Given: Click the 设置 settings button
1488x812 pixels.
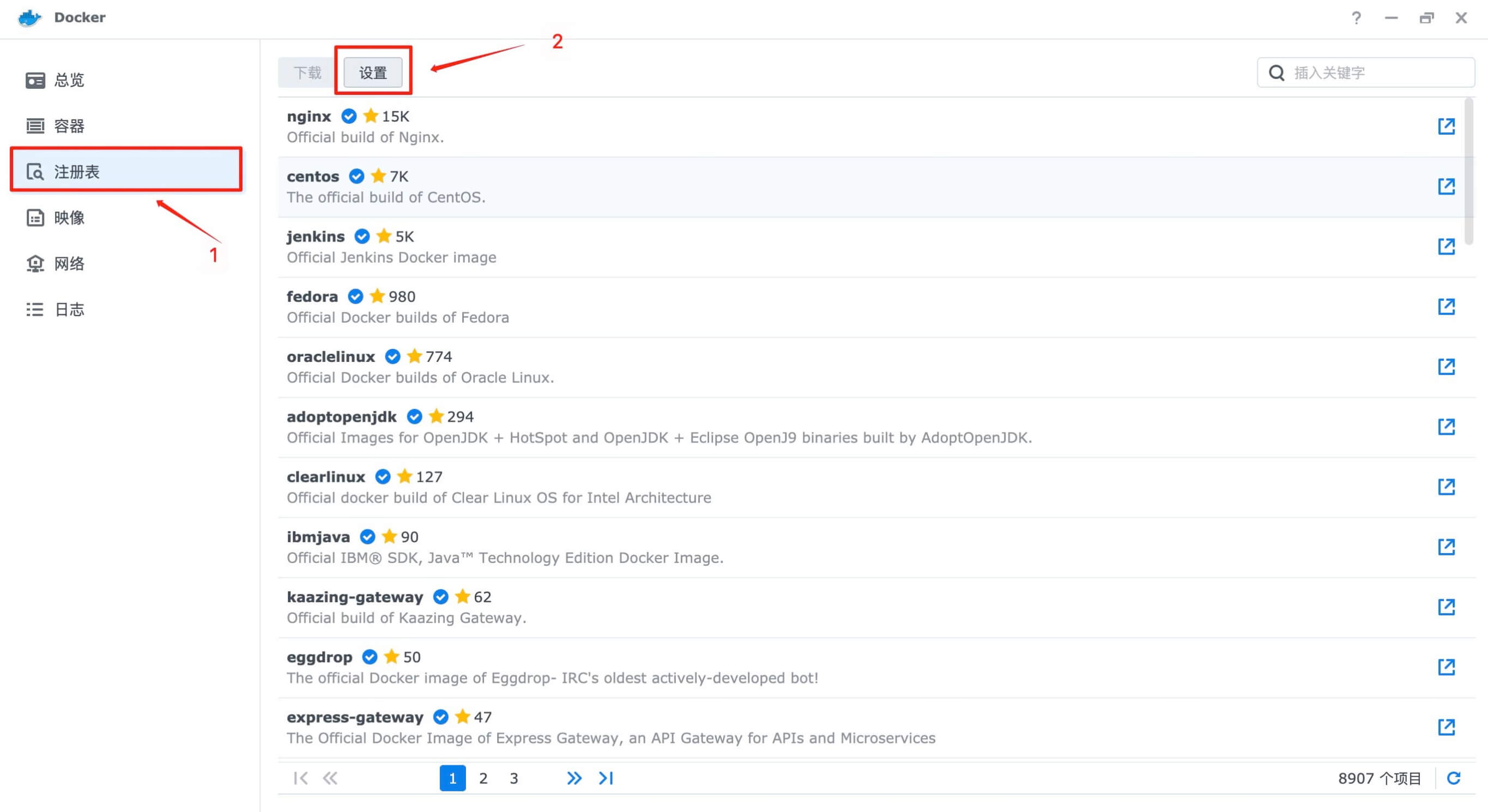Looking at the screenshot, I should [x=373, y=73].
